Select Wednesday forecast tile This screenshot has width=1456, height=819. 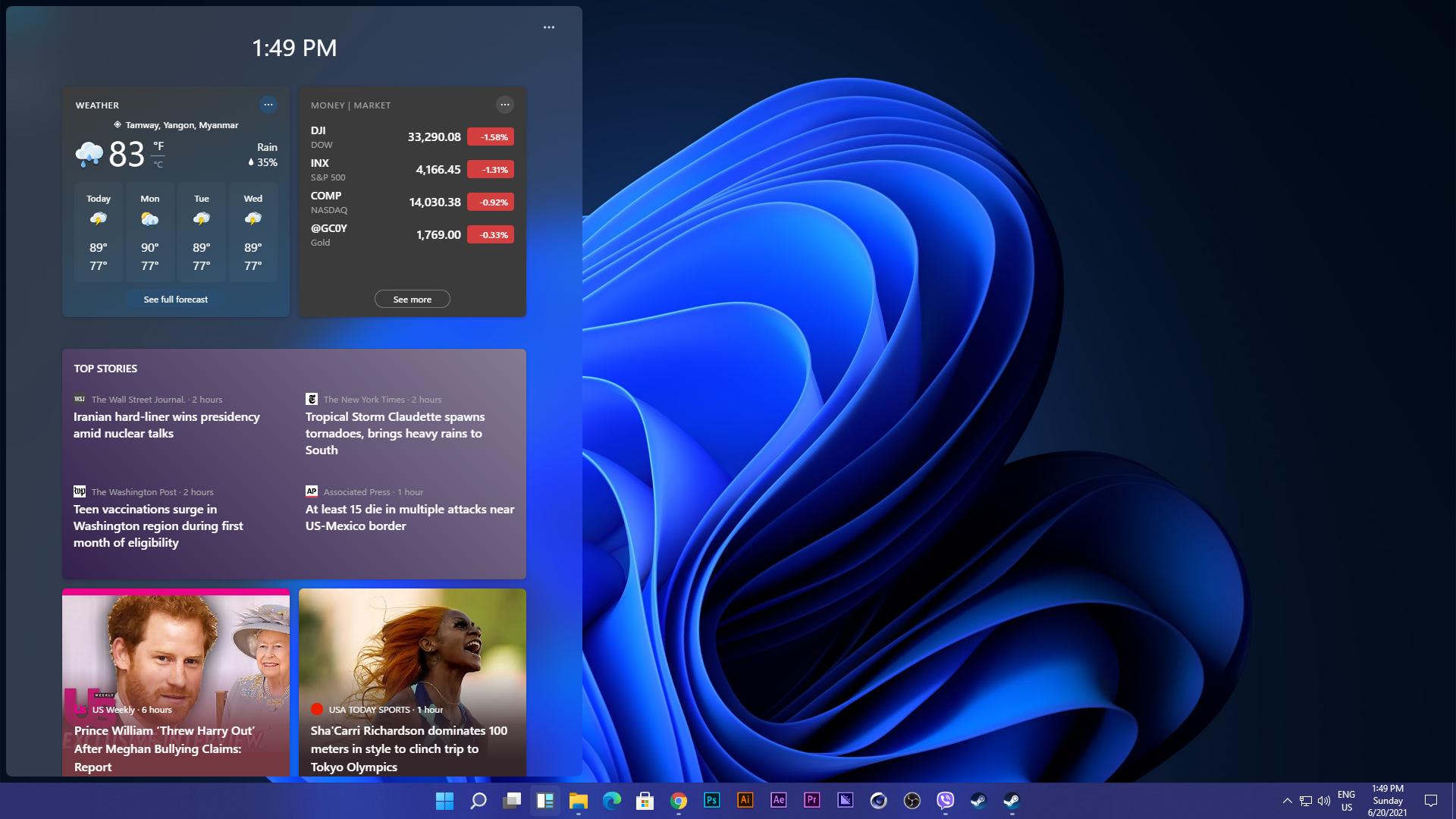[253, 232]
